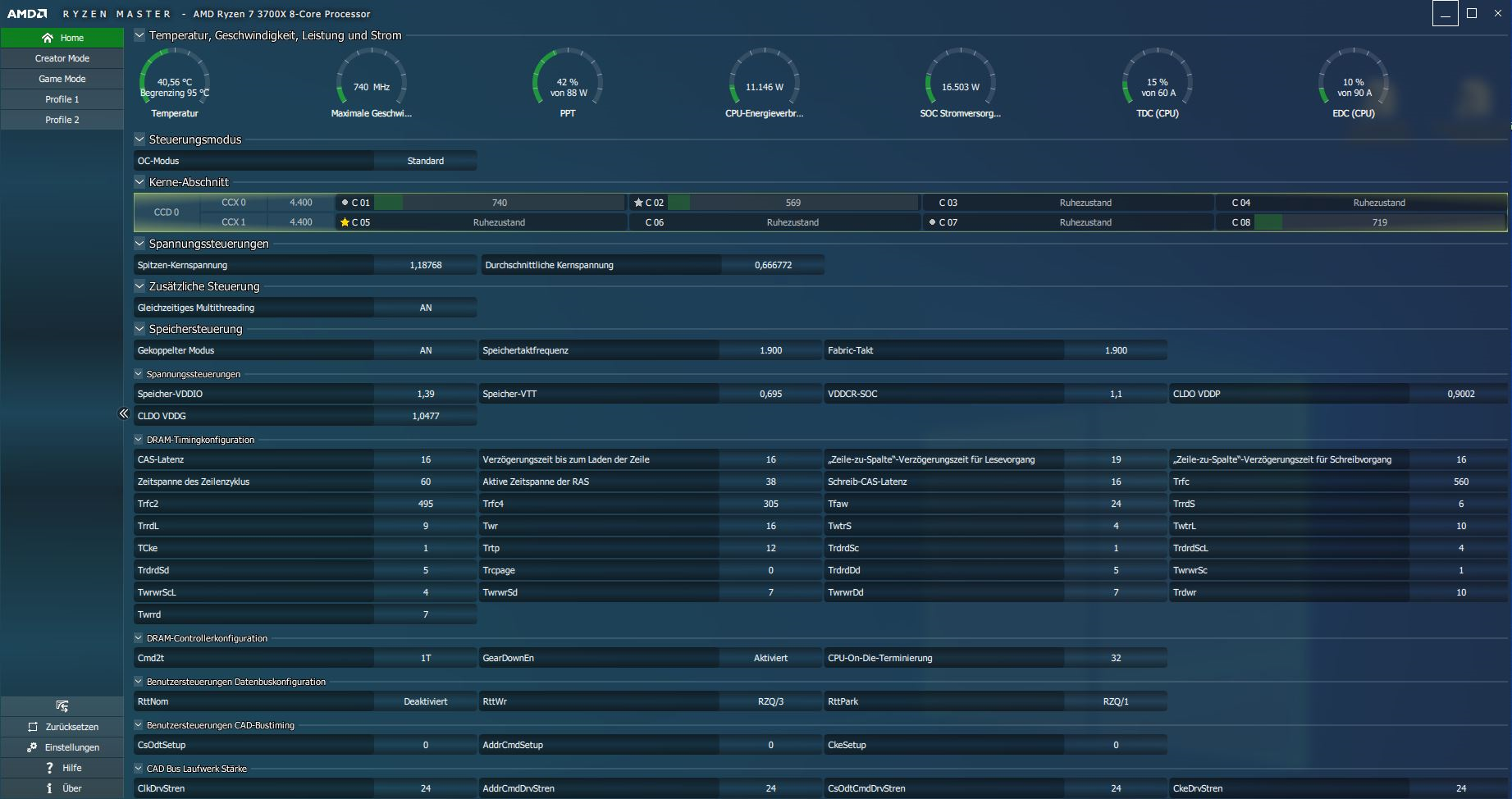This screenshot has height=799, width=1512.
Task: Click the OC-Modus value Standard
Action: (426, 161)
